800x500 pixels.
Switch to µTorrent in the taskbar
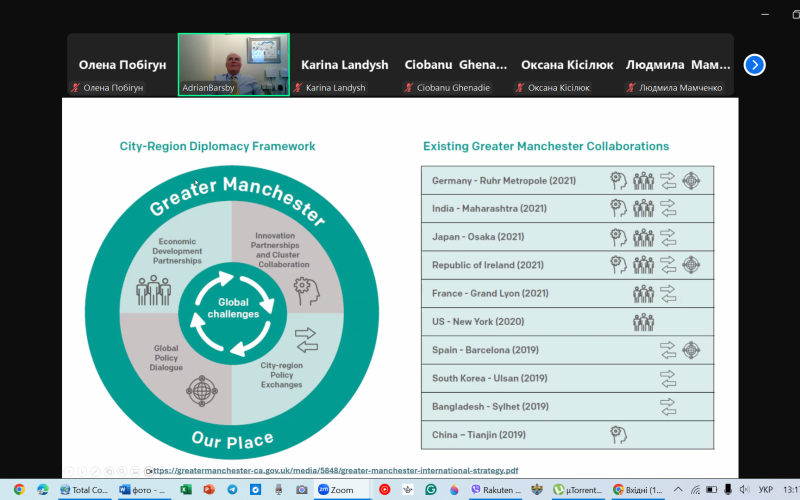pos(579,490)
